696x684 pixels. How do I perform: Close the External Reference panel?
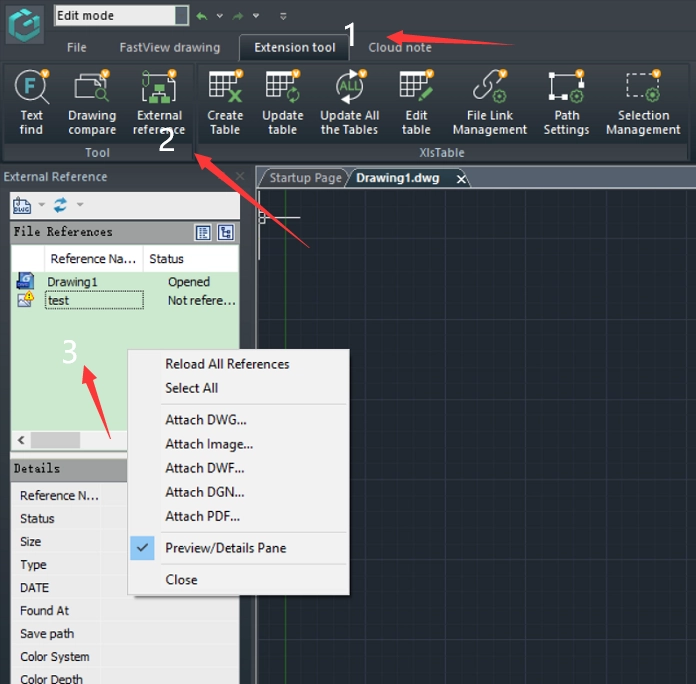[x=240, y=176]
